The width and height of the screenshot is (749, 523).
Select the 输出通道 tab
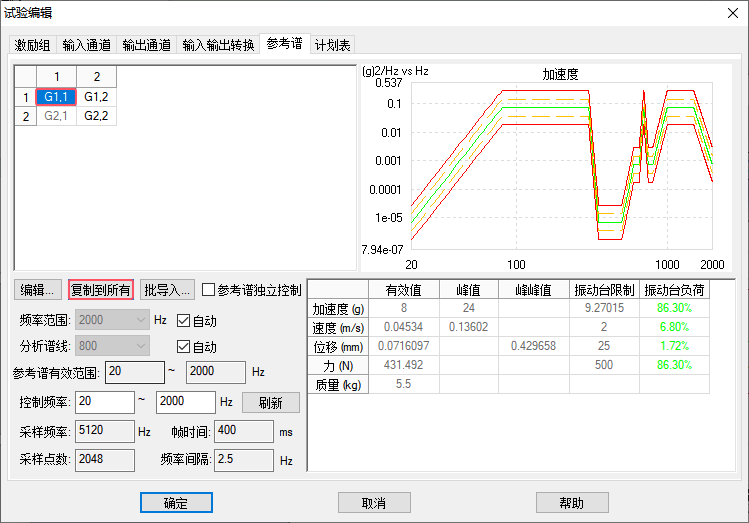tap(147, 45)
